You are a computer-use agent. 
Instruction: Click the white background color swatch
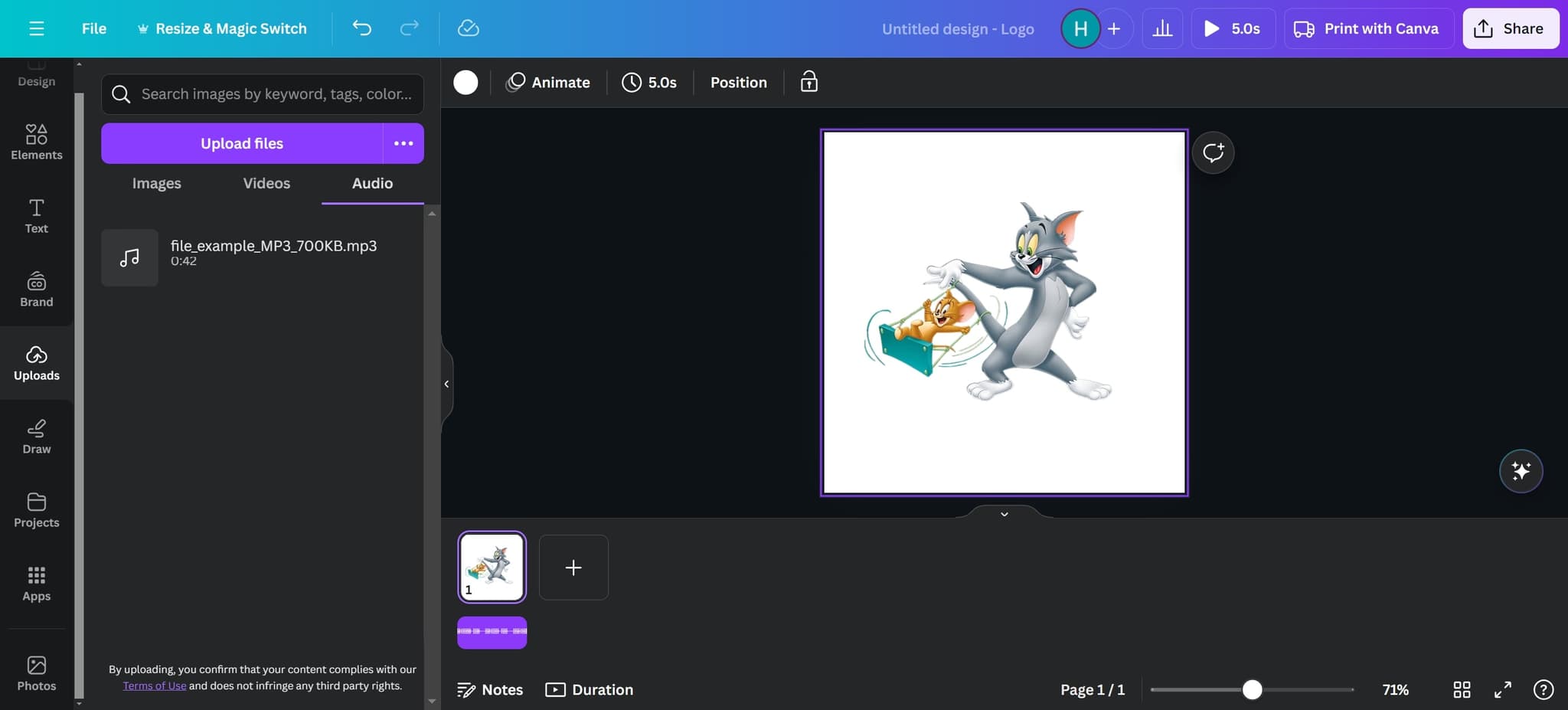click(x=465, y=82)
